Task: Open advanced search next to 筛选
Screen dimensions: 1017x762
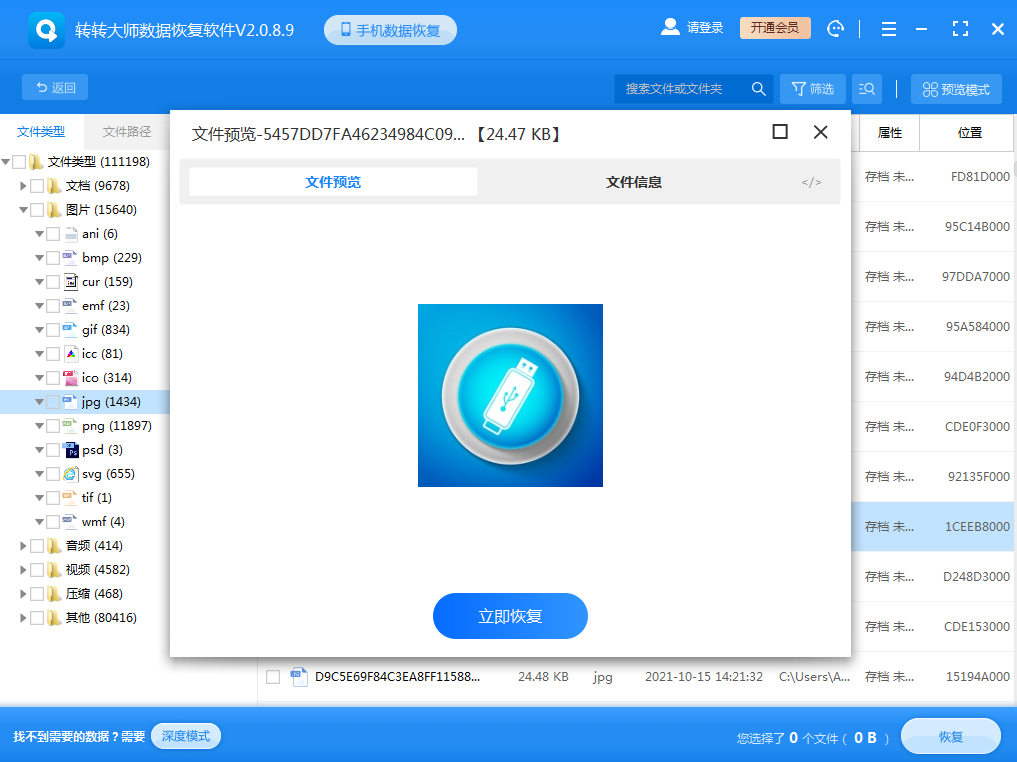Action: click(x=866, y=88)
